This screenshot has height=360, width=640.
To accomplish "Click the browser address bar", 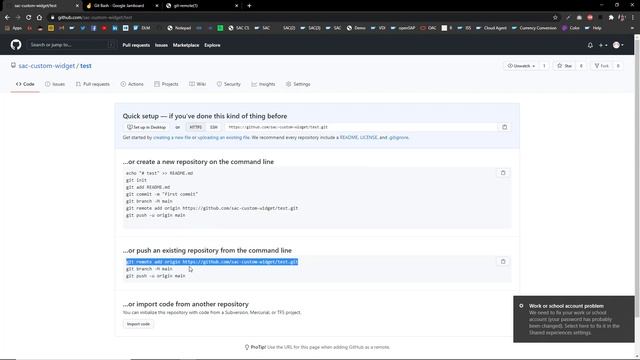I will click(x=302, y=18).
